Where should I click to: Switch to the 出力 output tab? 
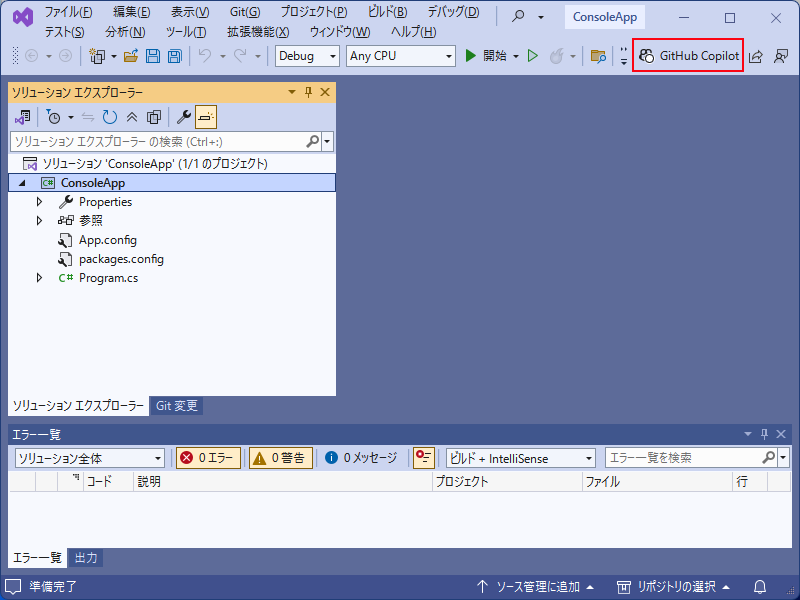(86, 558)
